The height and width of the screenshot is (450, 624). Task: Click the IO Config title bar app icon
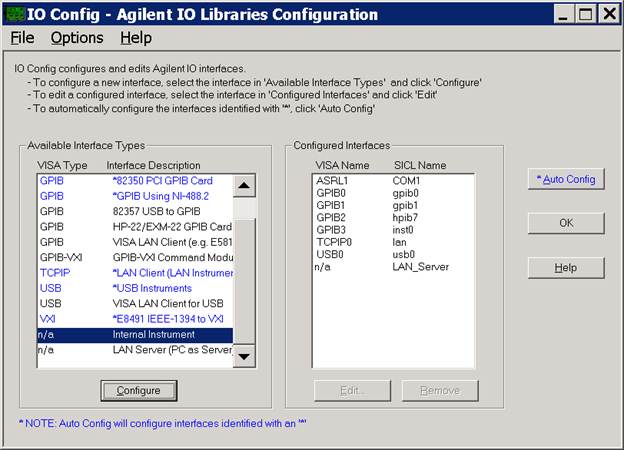(x=15, y=14)
